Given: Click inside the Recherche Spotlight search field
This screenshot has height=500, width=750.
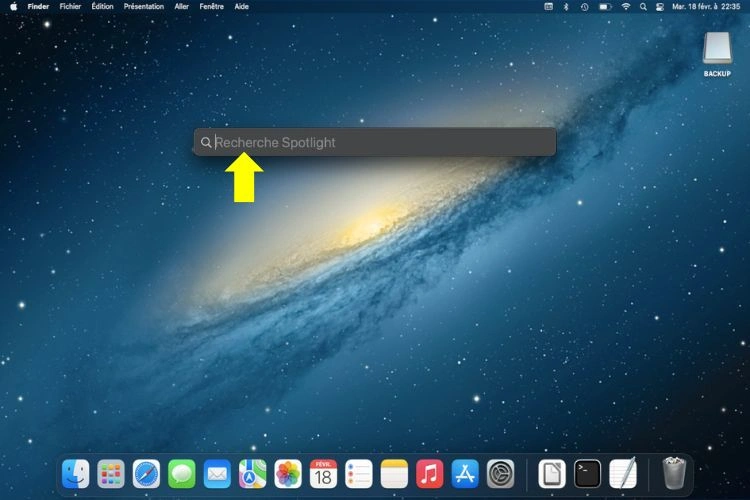Looking at the screenshot, I should (375, 142).
